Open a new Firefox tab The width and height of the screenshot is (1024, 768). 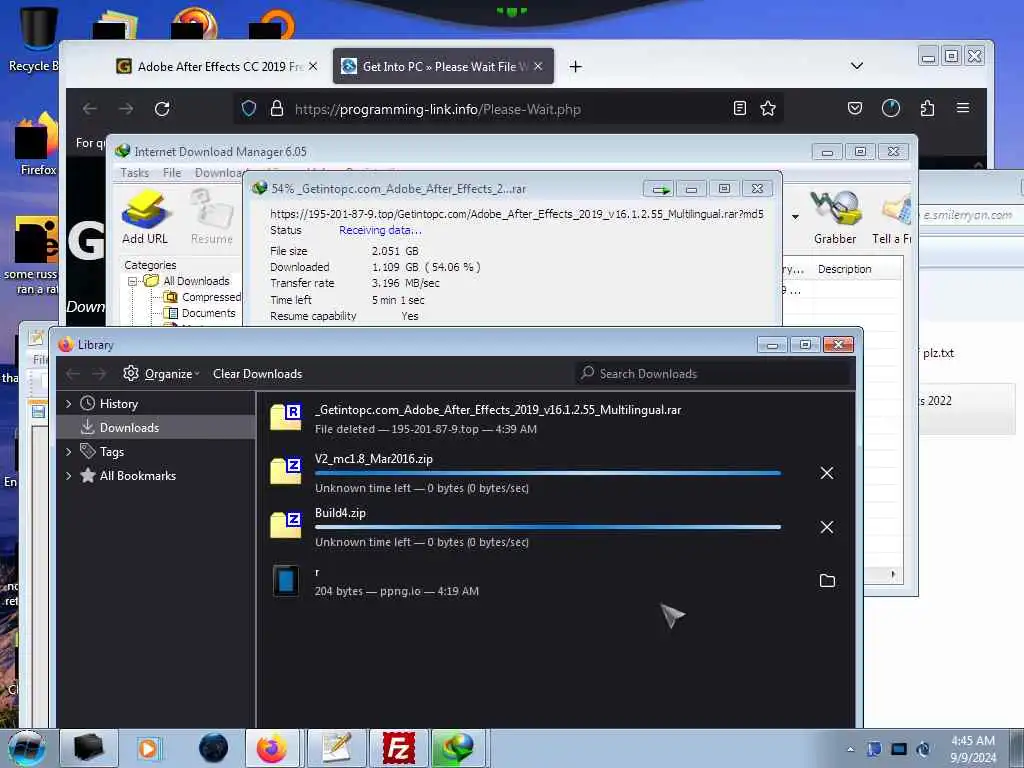pos(575,67)
